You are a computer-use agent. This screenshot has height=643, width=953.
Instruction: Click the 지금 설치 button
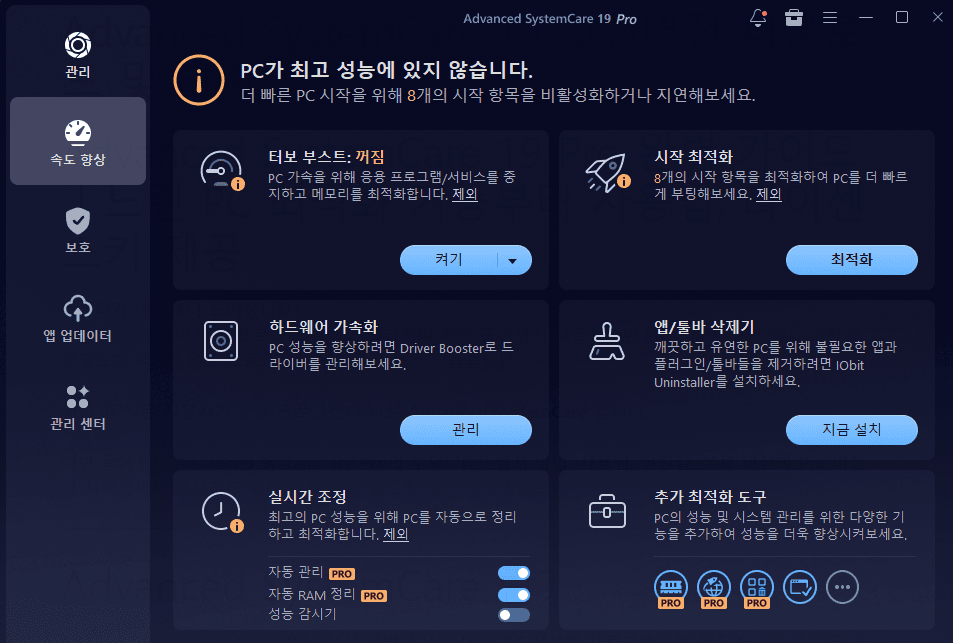click(x=852, y=430)
